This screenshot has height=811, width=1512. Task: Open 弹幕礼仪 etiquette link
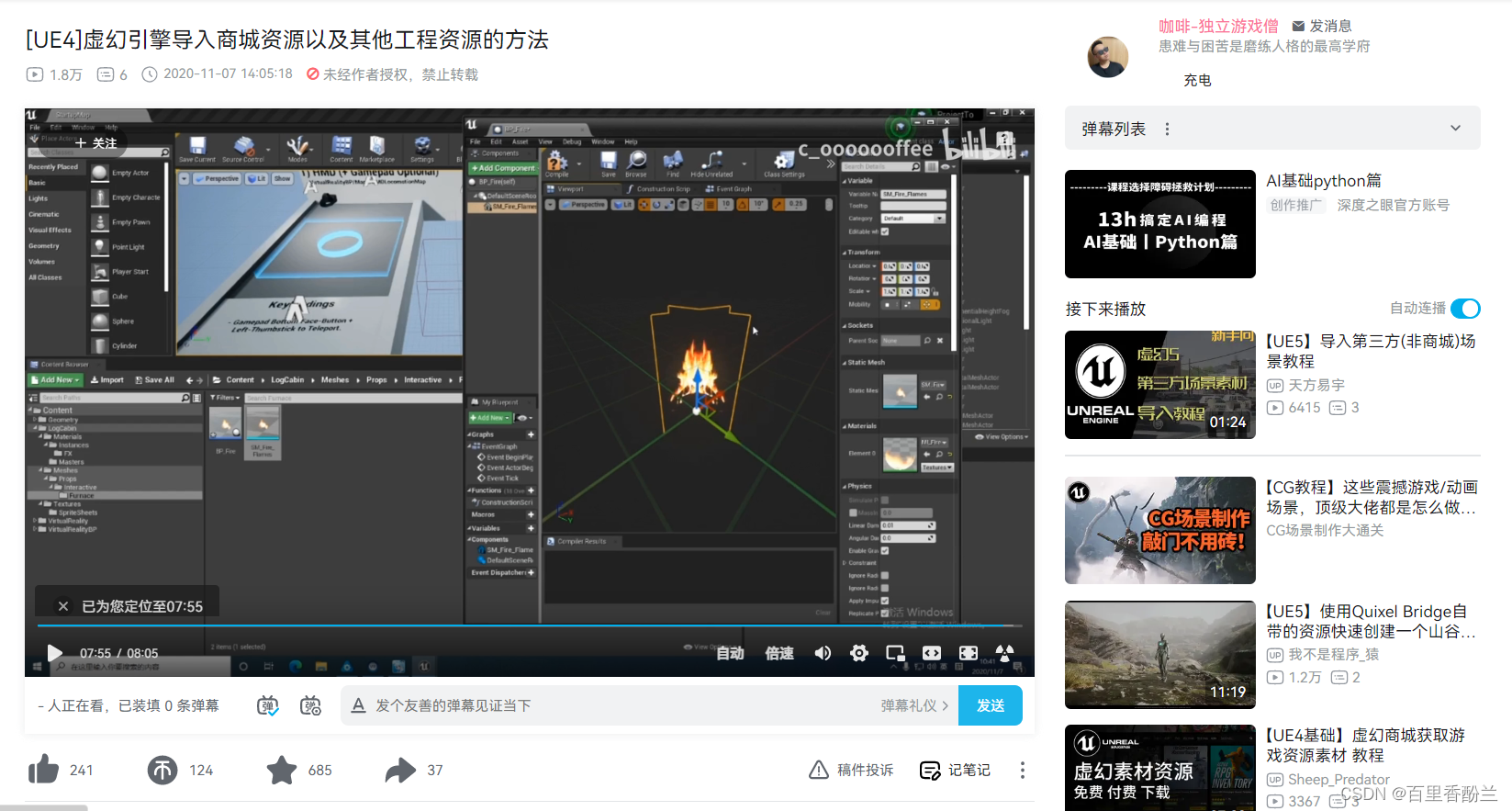point(914,705)
